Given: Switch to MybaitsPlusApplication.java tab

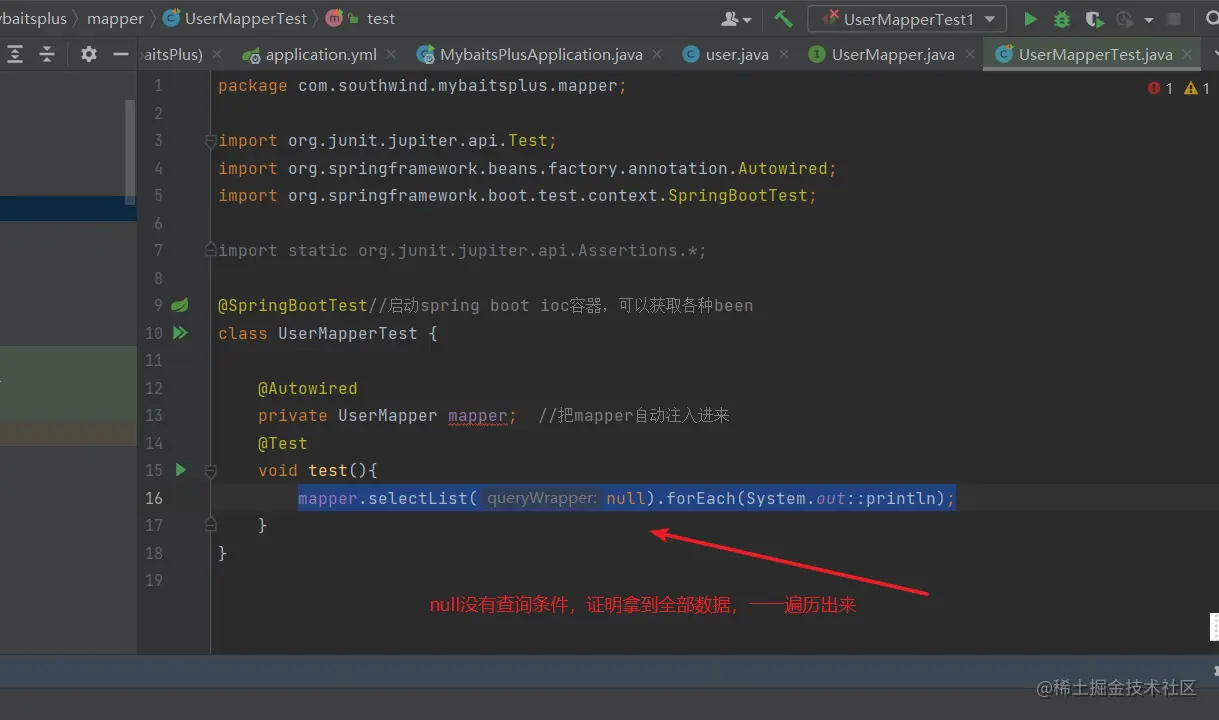Looking at the screenshot, I should point(541,55).
